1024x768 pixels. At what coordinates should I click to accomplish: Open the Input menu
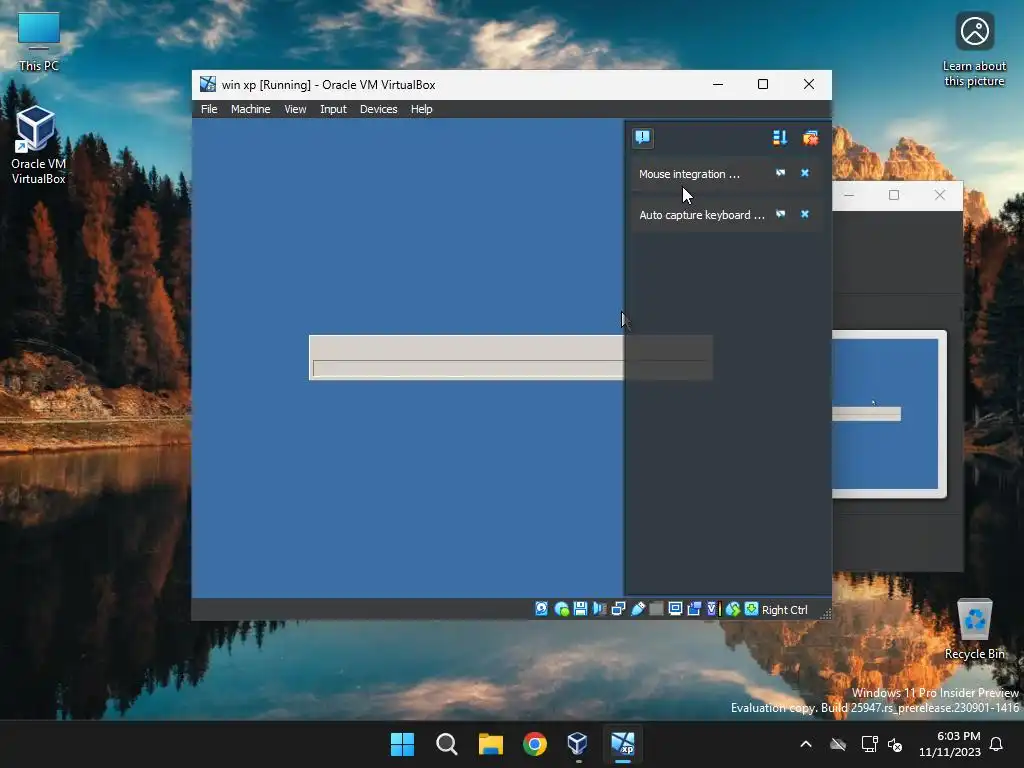(333, 109)
